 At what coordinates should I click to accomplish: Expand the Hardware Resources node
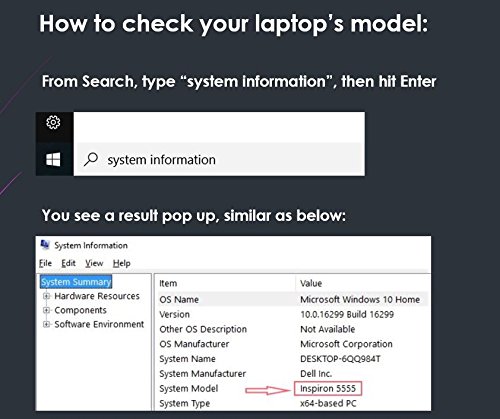point(47,296)
